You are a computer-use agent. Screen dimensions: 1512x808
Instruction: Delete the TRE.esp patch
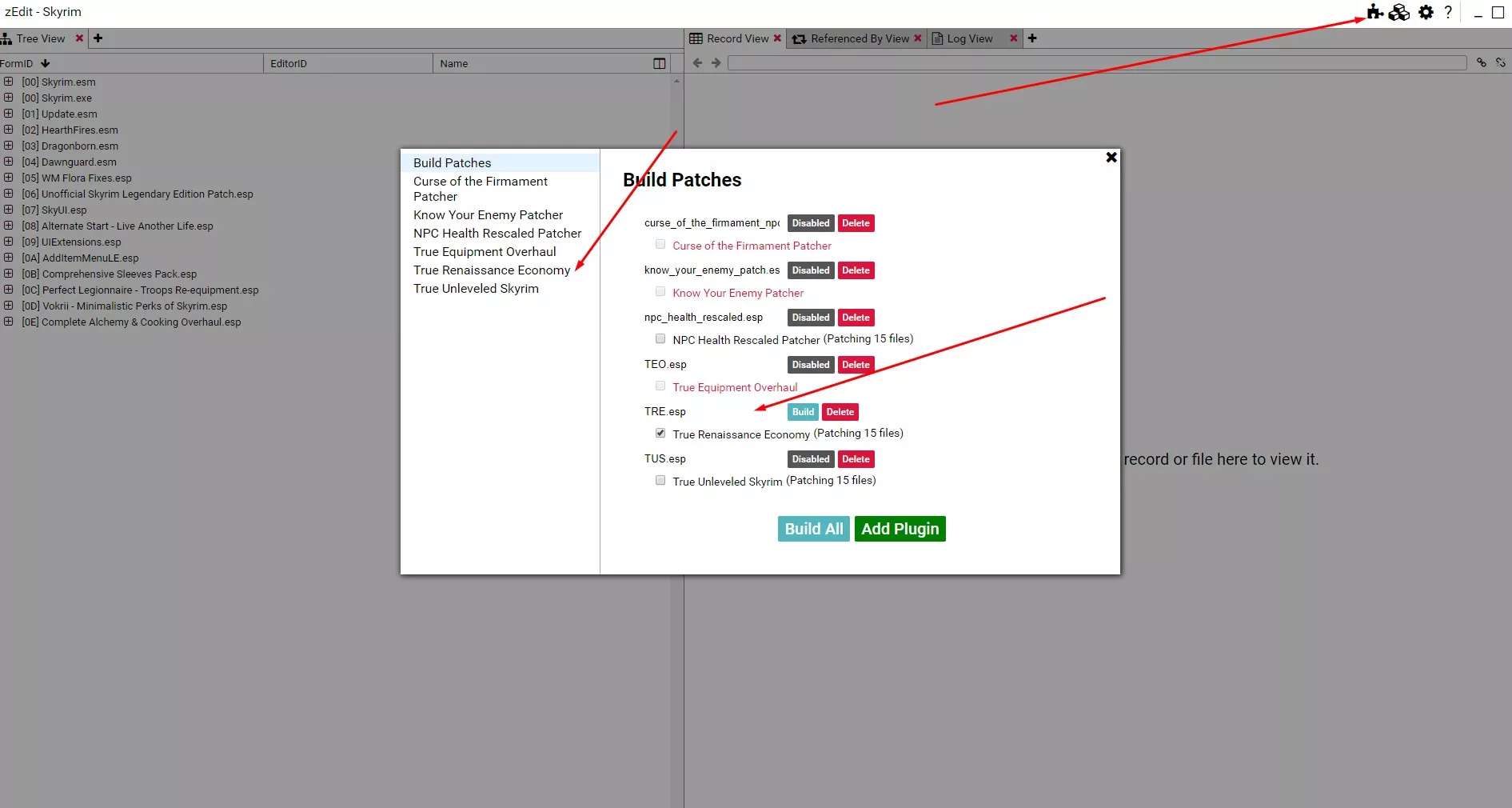tap(840, 412)
